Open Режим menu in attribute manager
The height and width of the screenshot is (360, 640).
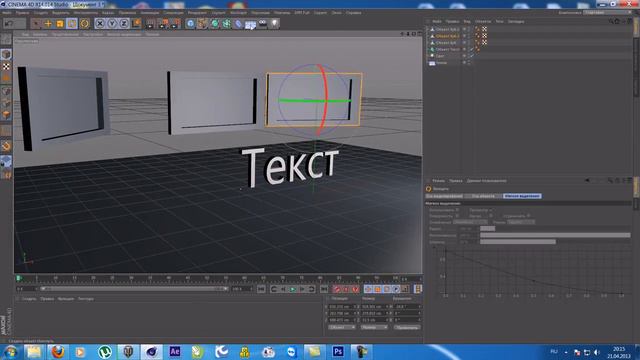click(438, 180)
